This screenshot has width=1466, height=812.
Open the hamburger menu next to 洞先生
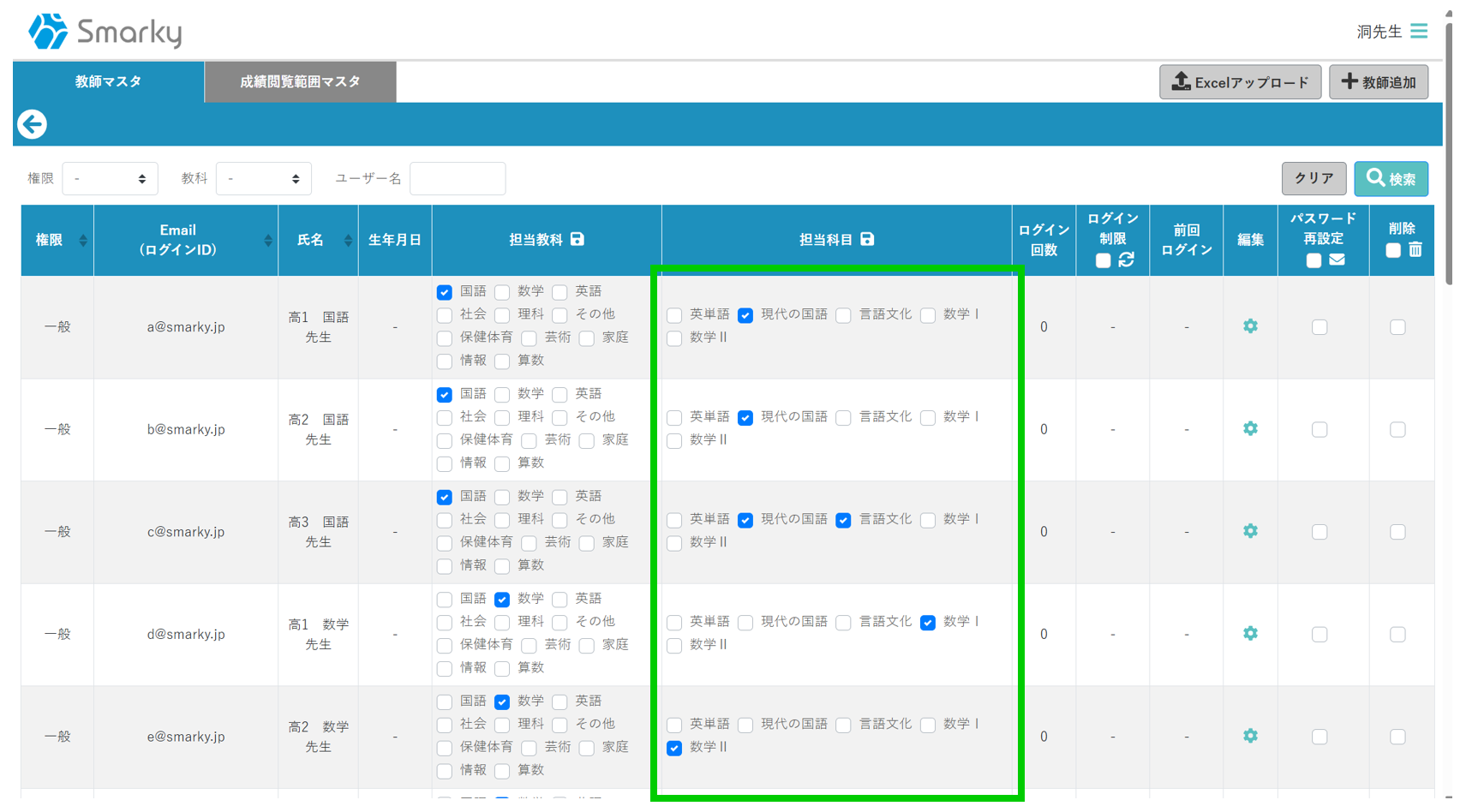click(x=1419, y=31)
